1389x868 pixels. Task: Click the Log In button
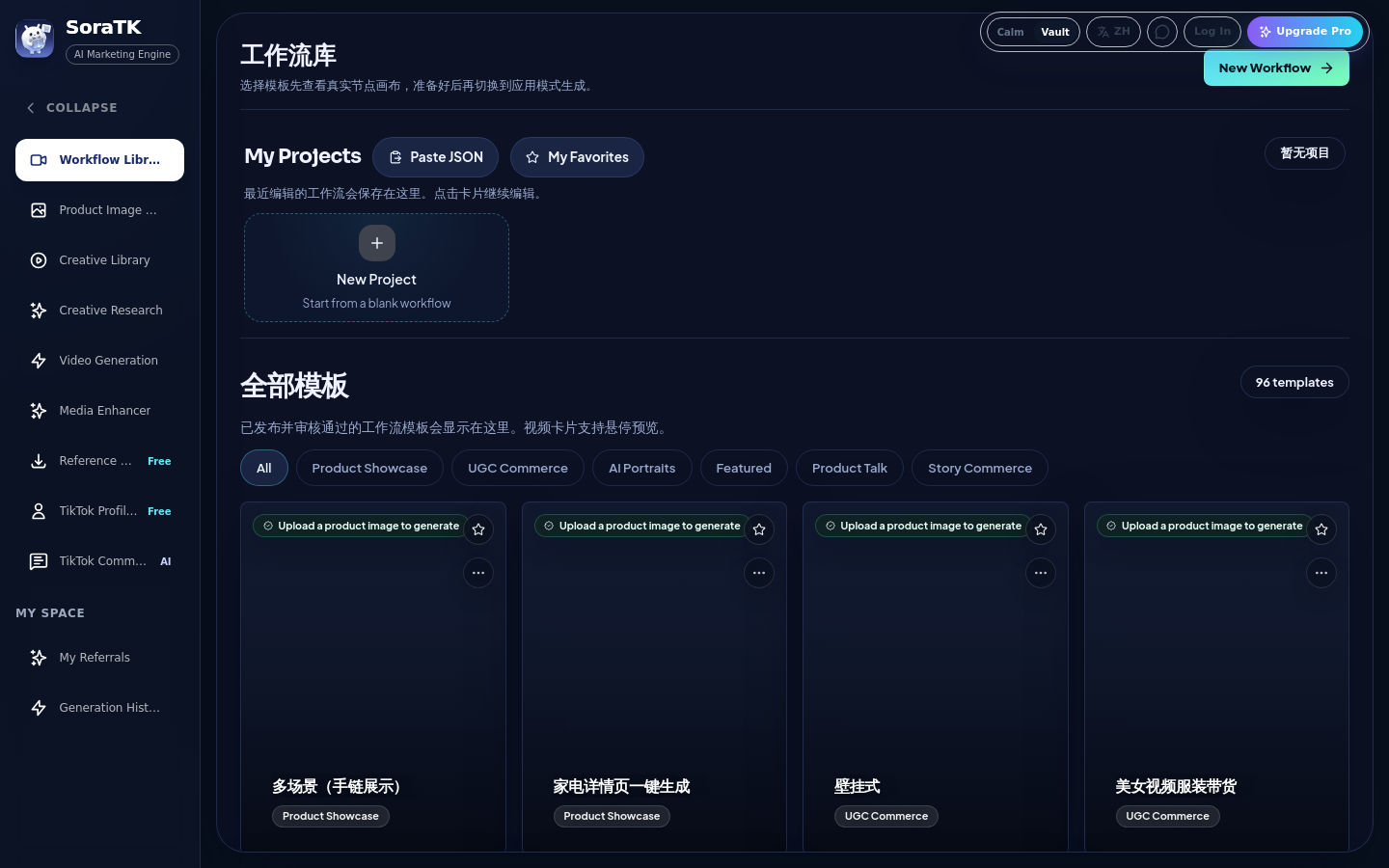(1212, 32)
